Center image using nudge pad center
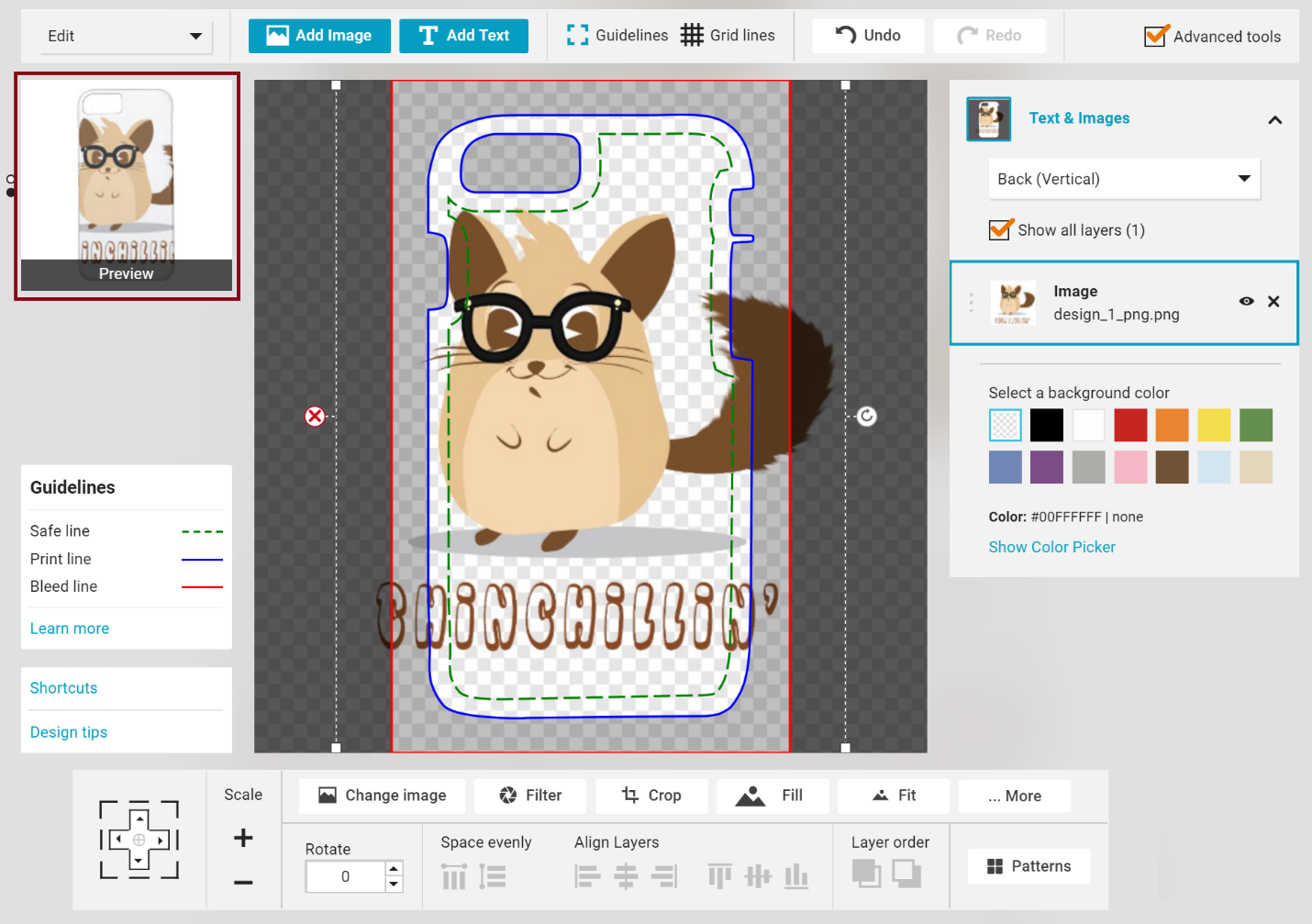This screenshot has height=924, width=1312. coord(139,840)
